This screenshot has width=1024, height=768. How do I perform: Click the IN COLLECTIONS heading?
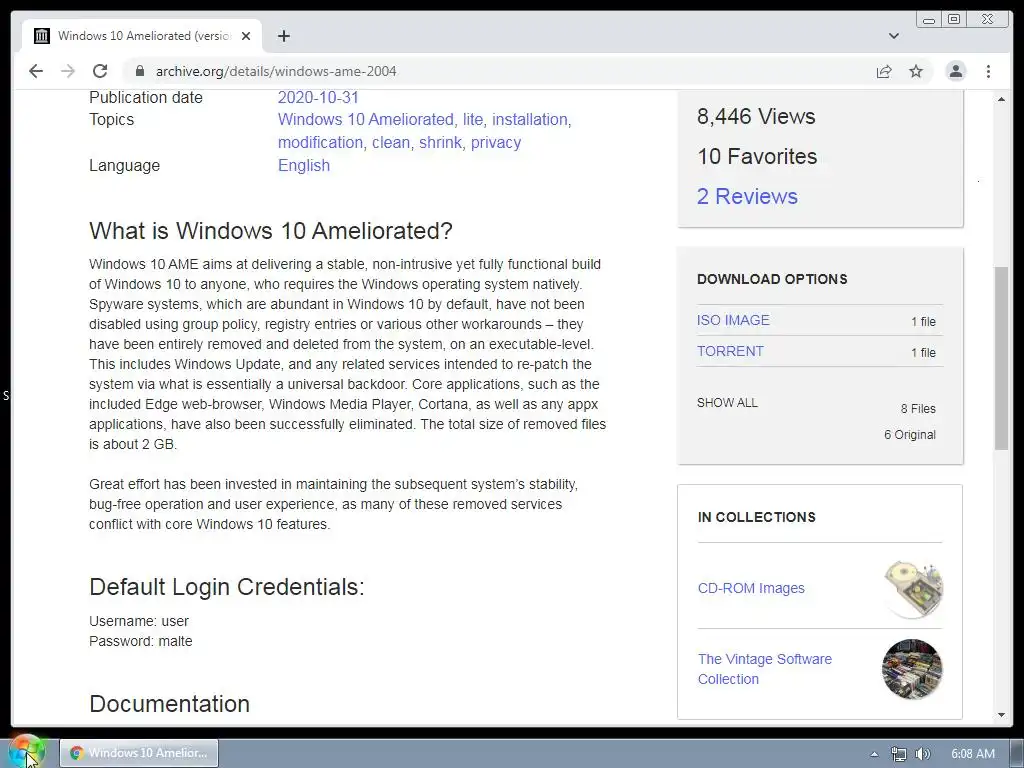pyautogui.click(x=756, y=517)
